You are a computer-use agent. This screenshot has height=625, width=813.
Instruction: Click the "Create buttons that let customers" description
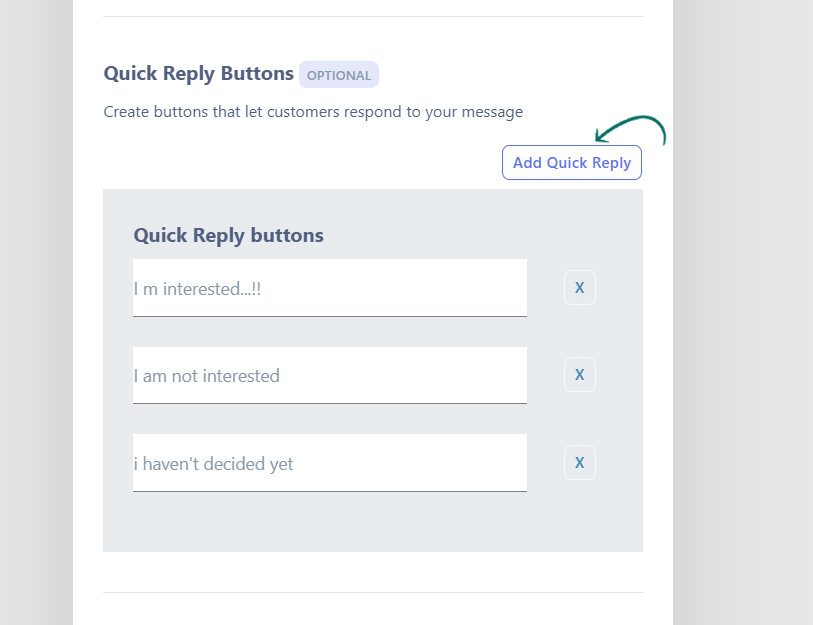pos(230,112)
